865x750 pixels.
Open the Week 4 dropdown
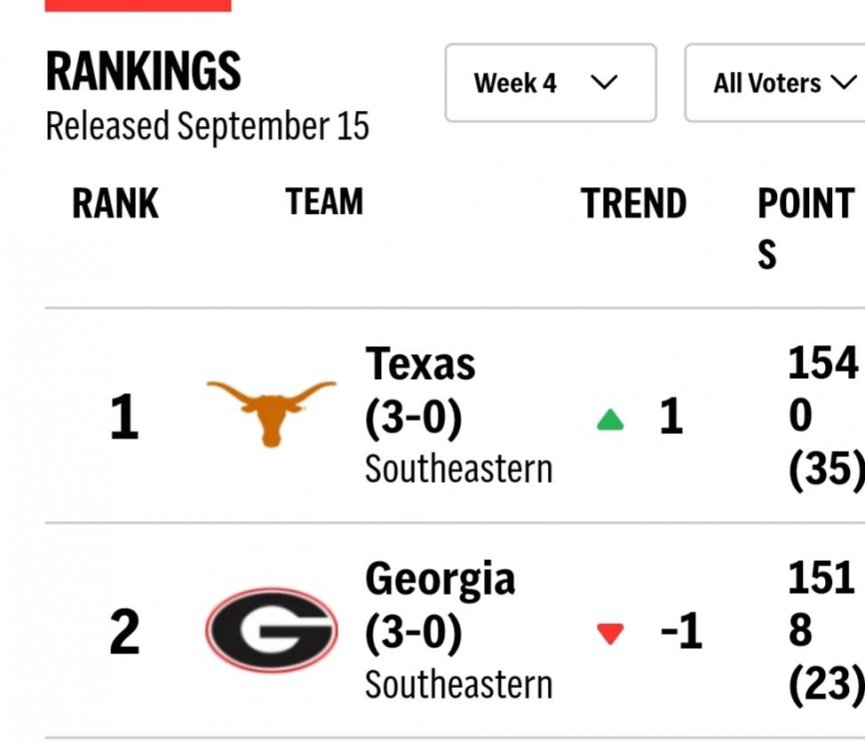[x=549, y=83]
